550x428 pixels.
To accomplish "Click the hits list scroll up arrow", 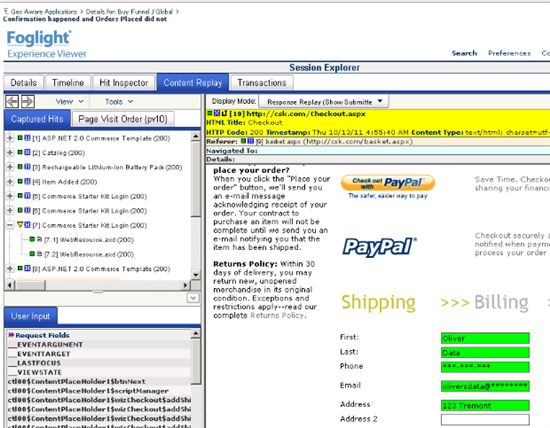I will coord(196,136).
